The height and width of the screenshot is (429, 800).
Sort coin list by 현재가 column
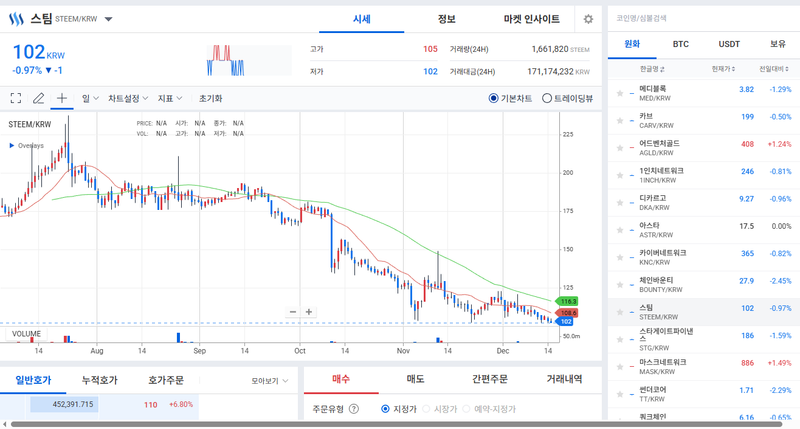pyautogui.click(x=722, y=69)
